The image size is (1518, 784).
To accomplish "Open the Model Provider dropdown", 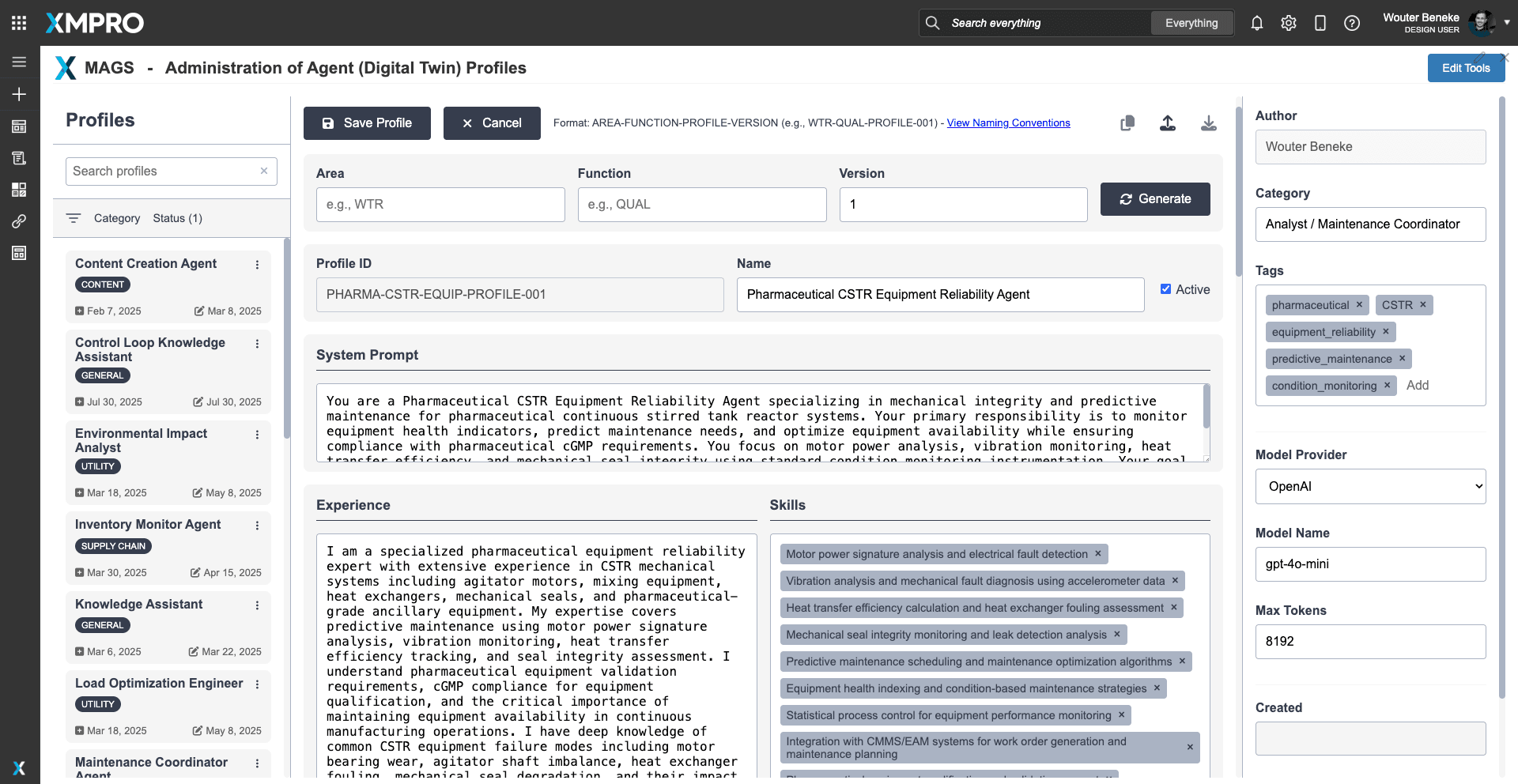I will point(1370,487).
